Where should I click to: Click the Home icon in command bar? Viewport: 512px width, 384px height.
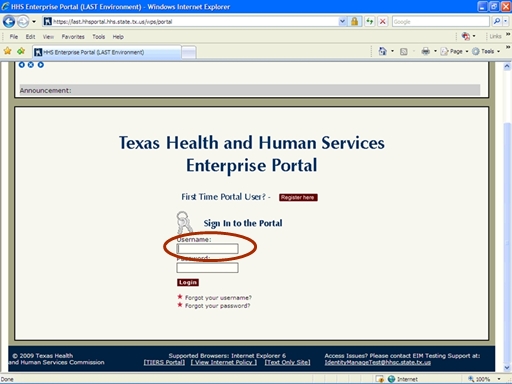[x=383, y=51]
